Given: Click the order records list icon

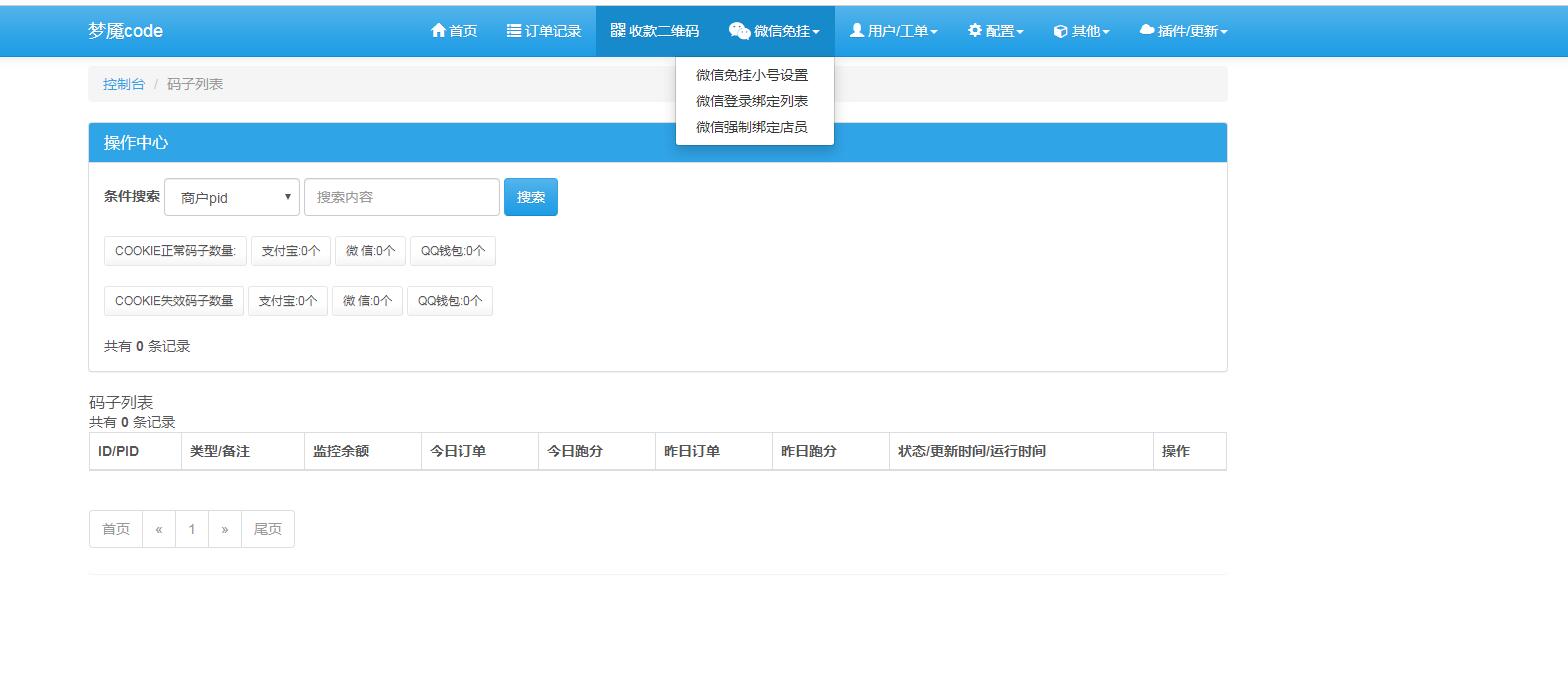Looking at the screenshot, I should [x=514, y=31].
